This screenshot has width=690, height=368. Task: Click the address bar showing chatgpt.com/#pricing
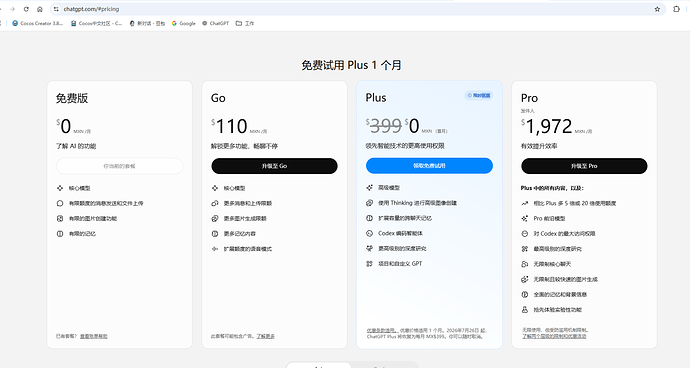point(352,9)
